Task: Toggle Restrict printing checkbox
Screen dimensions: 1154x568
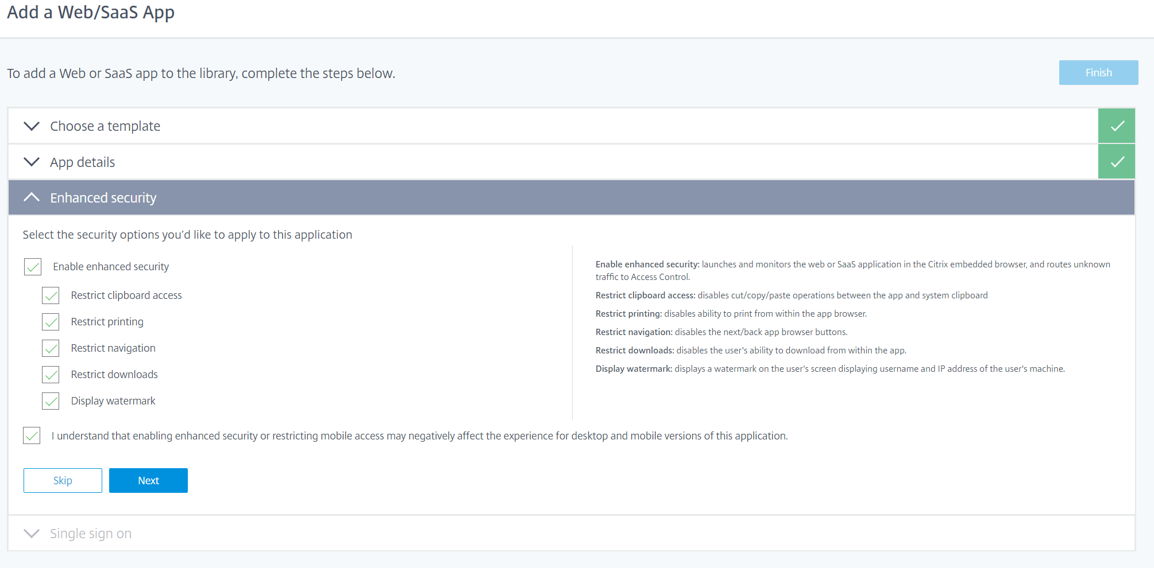Action: click(51, 322)
